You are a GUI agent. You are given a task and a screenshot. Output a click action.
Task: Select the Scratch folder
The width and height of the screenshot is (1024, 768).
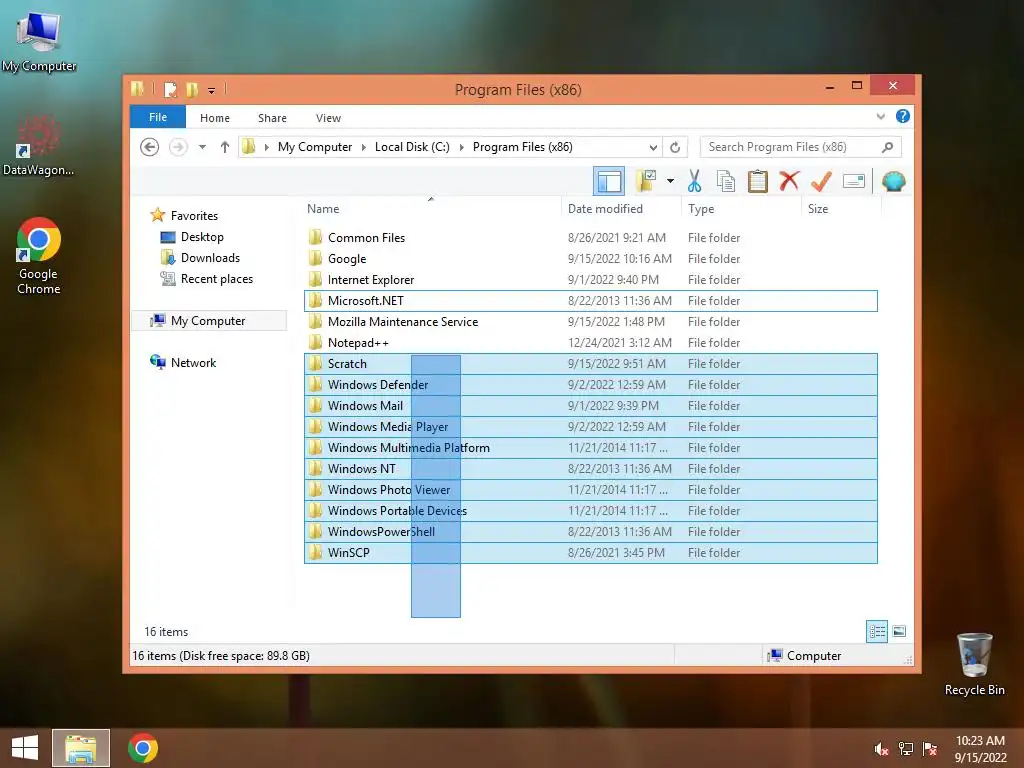590,364
